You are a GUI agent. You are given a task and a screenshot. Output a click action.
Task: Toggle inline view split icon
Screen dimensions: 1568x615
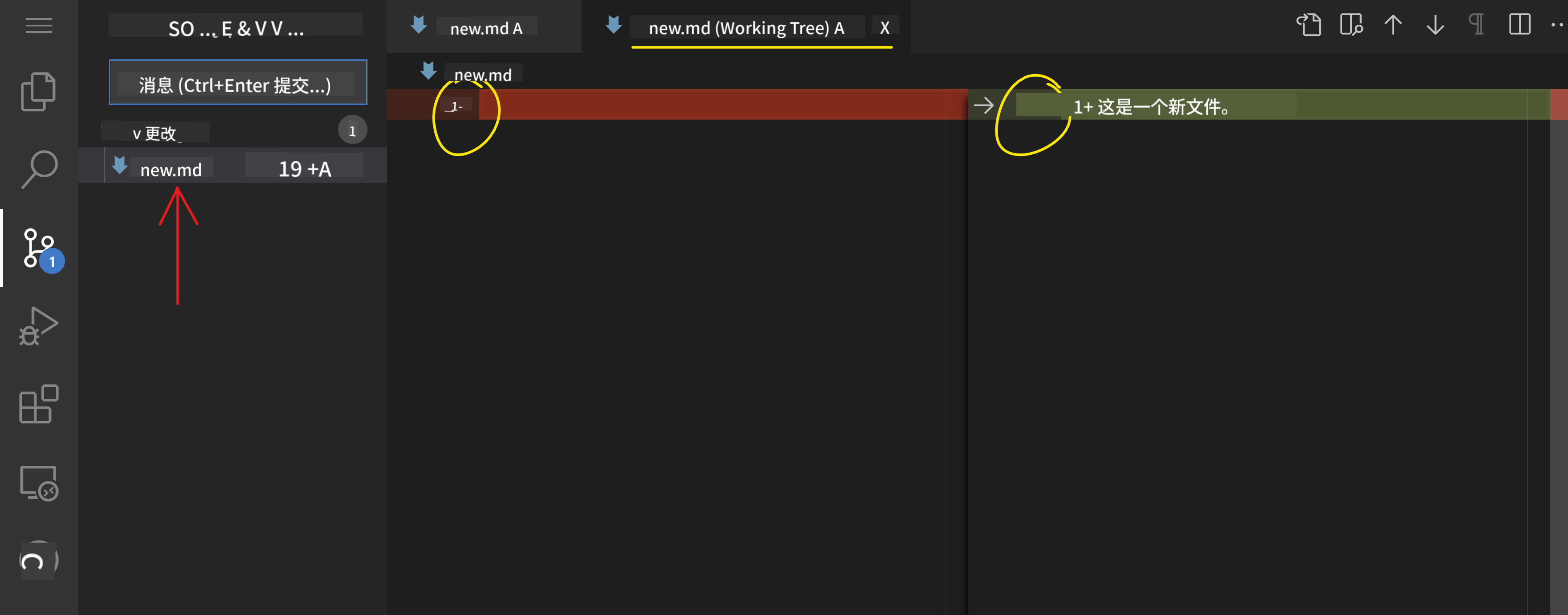(1519, 25)
